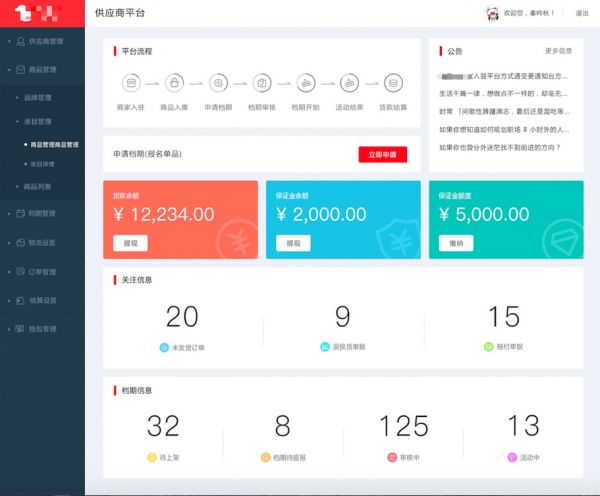Image resolution: width=600 pixels, height=496 pixels.
Task: Open 更多信息 link in 公告 panel
Action: (x=558, y=50)
